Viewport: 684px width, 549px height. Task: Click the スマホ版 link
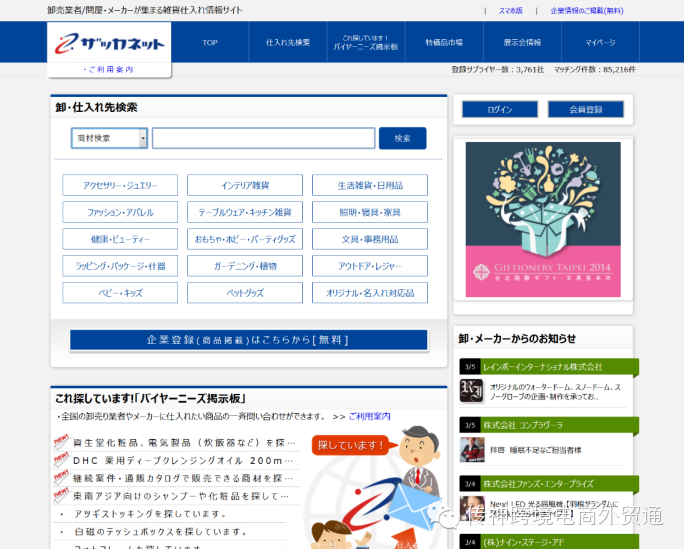(510, 10)
